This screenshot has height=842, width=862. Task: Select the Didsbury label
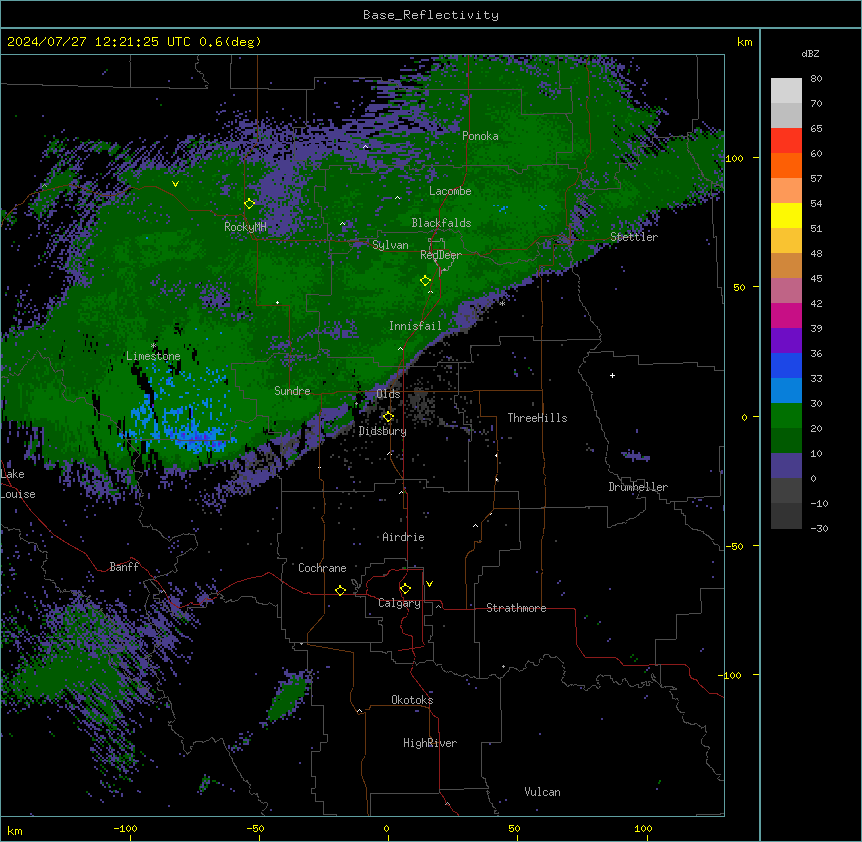click(x=383, y=431)
